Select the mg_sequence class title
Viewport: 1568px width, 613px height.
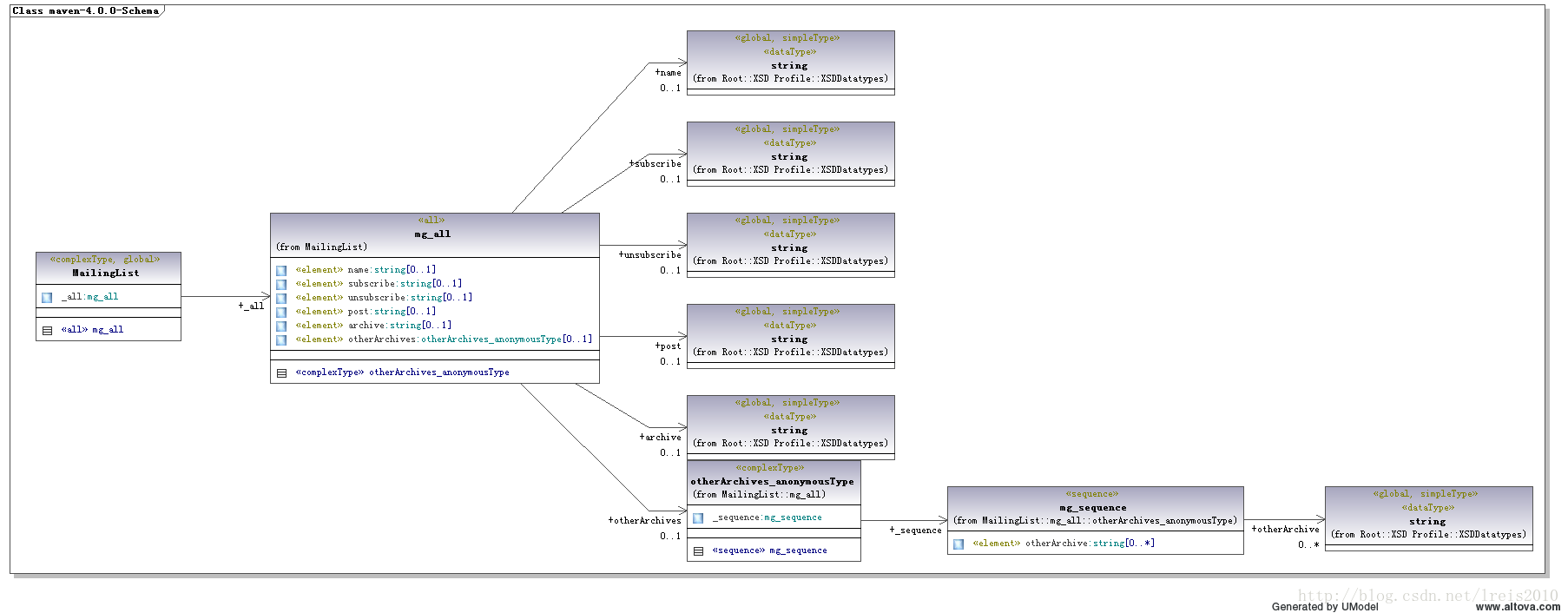[x=1092, y=507]
